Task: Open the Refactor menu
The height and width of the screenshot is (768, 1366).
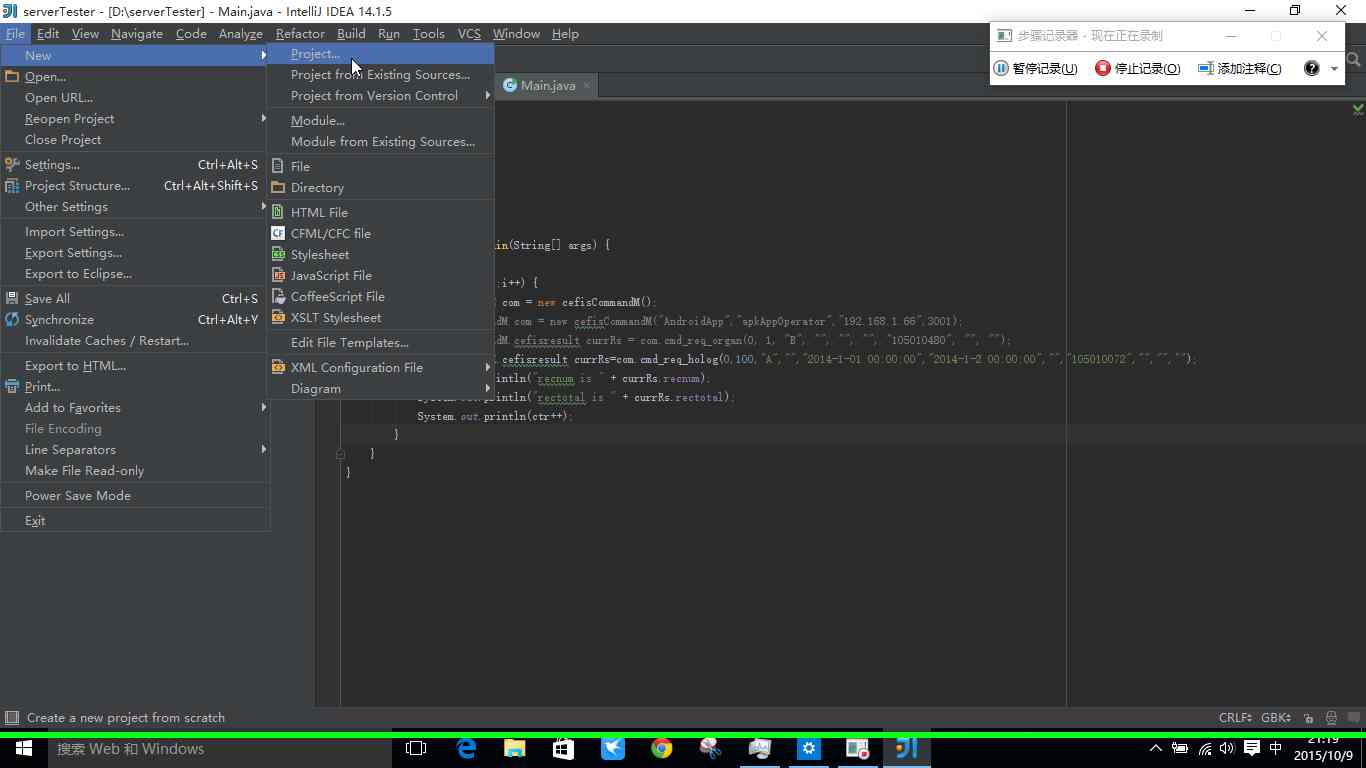Action: [x=300, y=34]
